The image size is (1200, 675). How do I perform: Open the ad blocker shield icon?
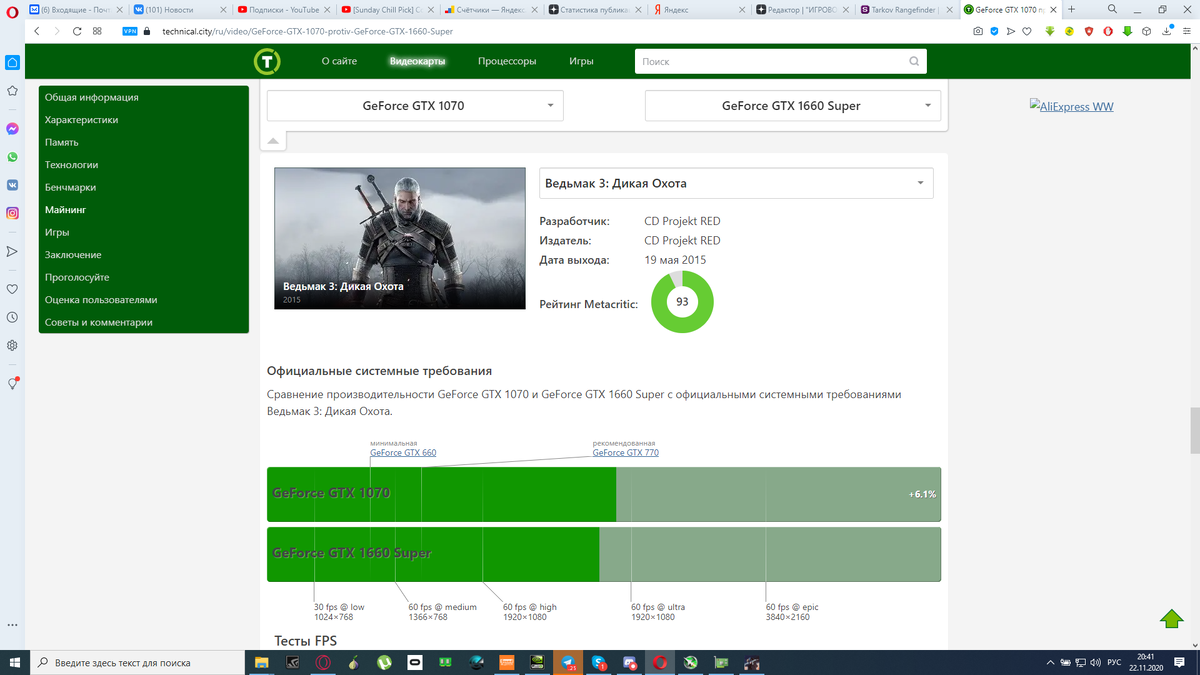tap(994, 31)
